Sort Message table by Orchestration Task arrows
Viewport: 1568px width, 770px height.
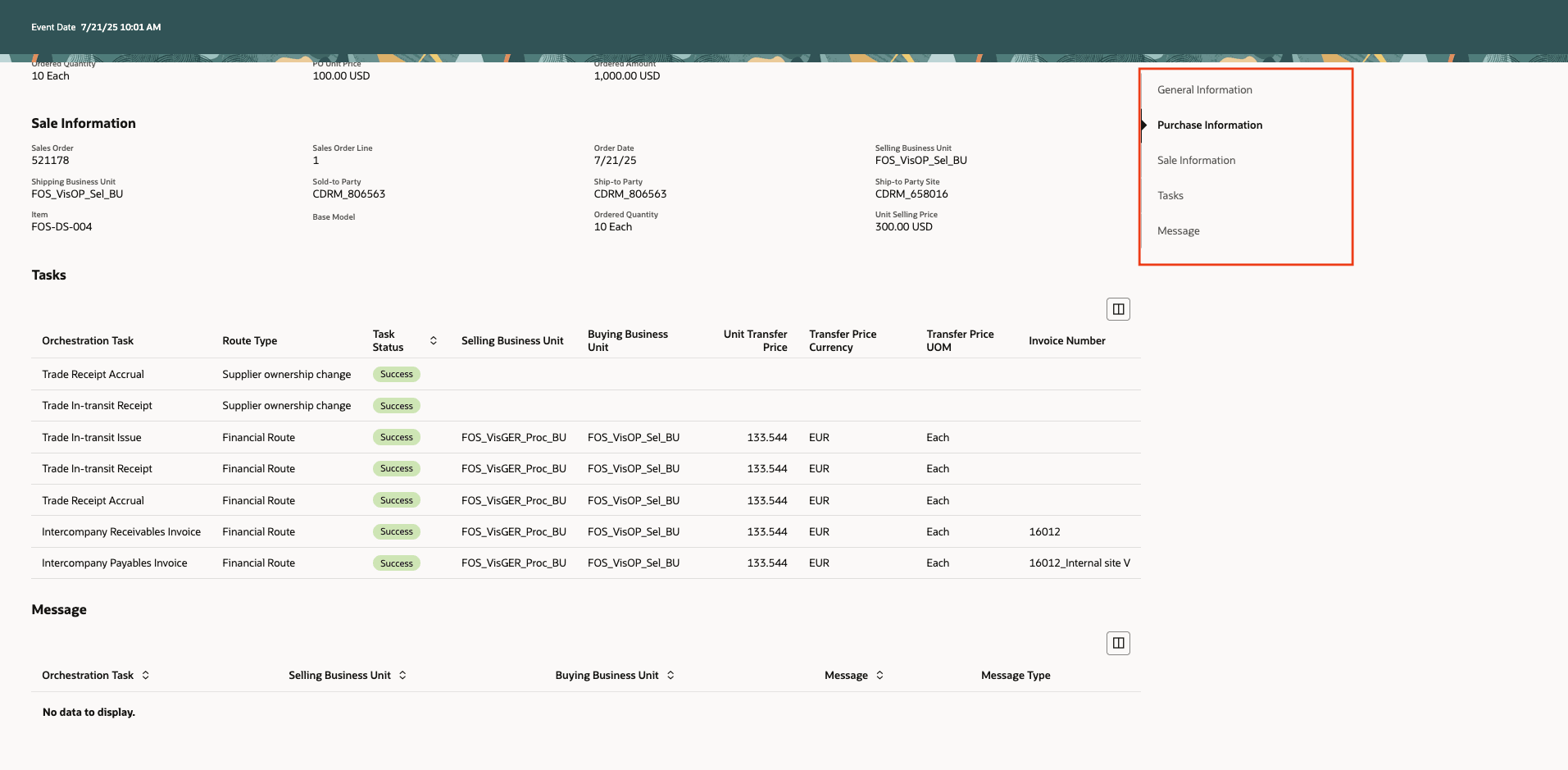pyautogui.click(x=146, y=675)
